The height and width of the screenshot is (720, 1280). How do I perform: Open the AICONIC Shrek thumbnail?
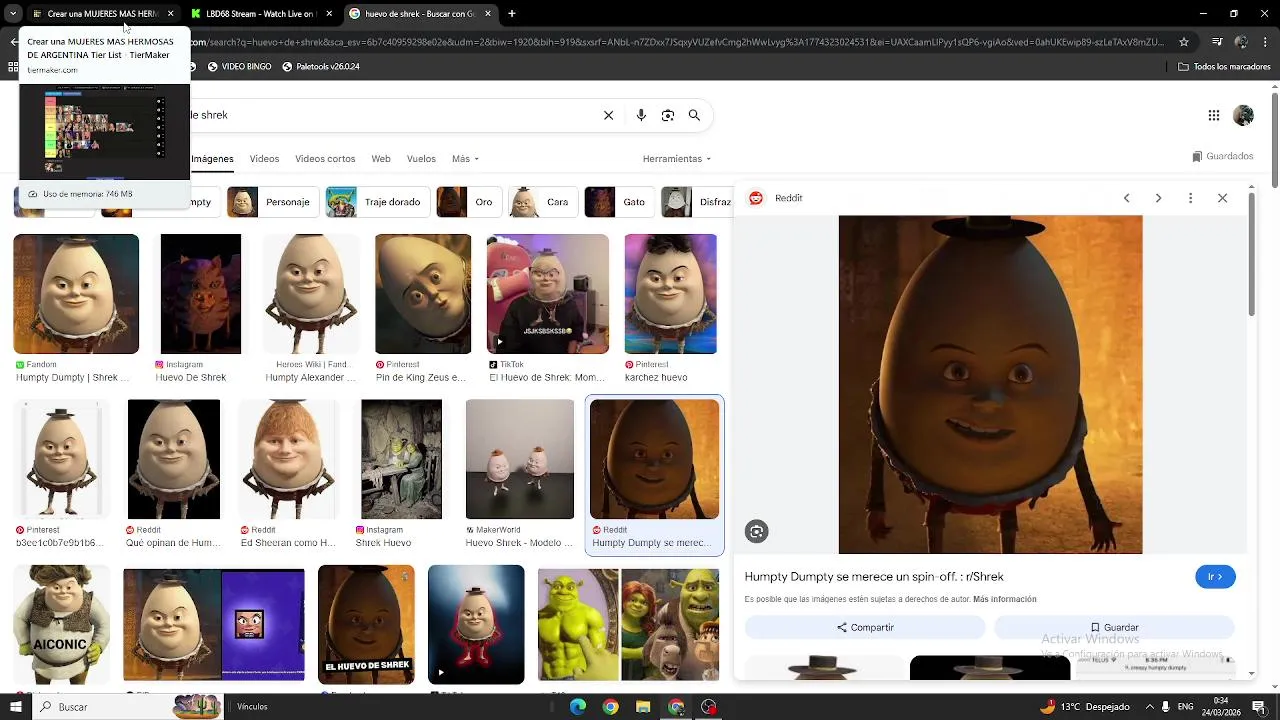coord(61,624)
